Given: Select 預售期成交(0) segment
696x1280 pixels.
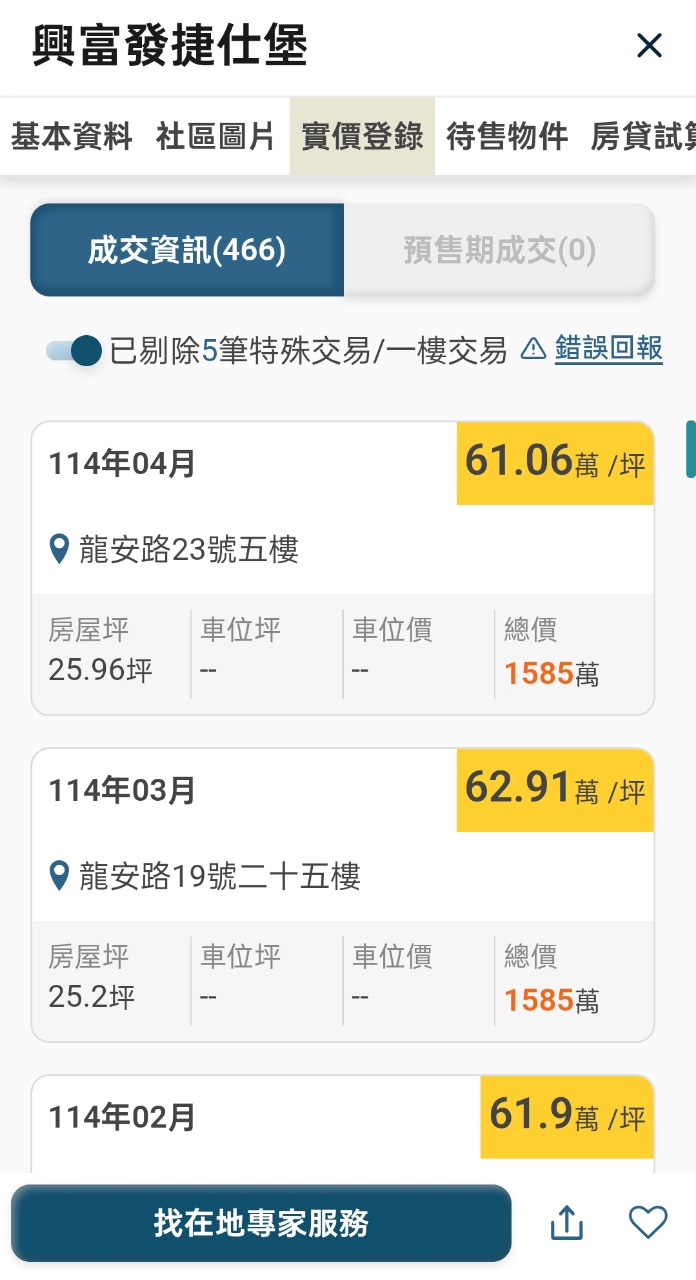Looking at the screenshot, I should click(x=499, y=251).
